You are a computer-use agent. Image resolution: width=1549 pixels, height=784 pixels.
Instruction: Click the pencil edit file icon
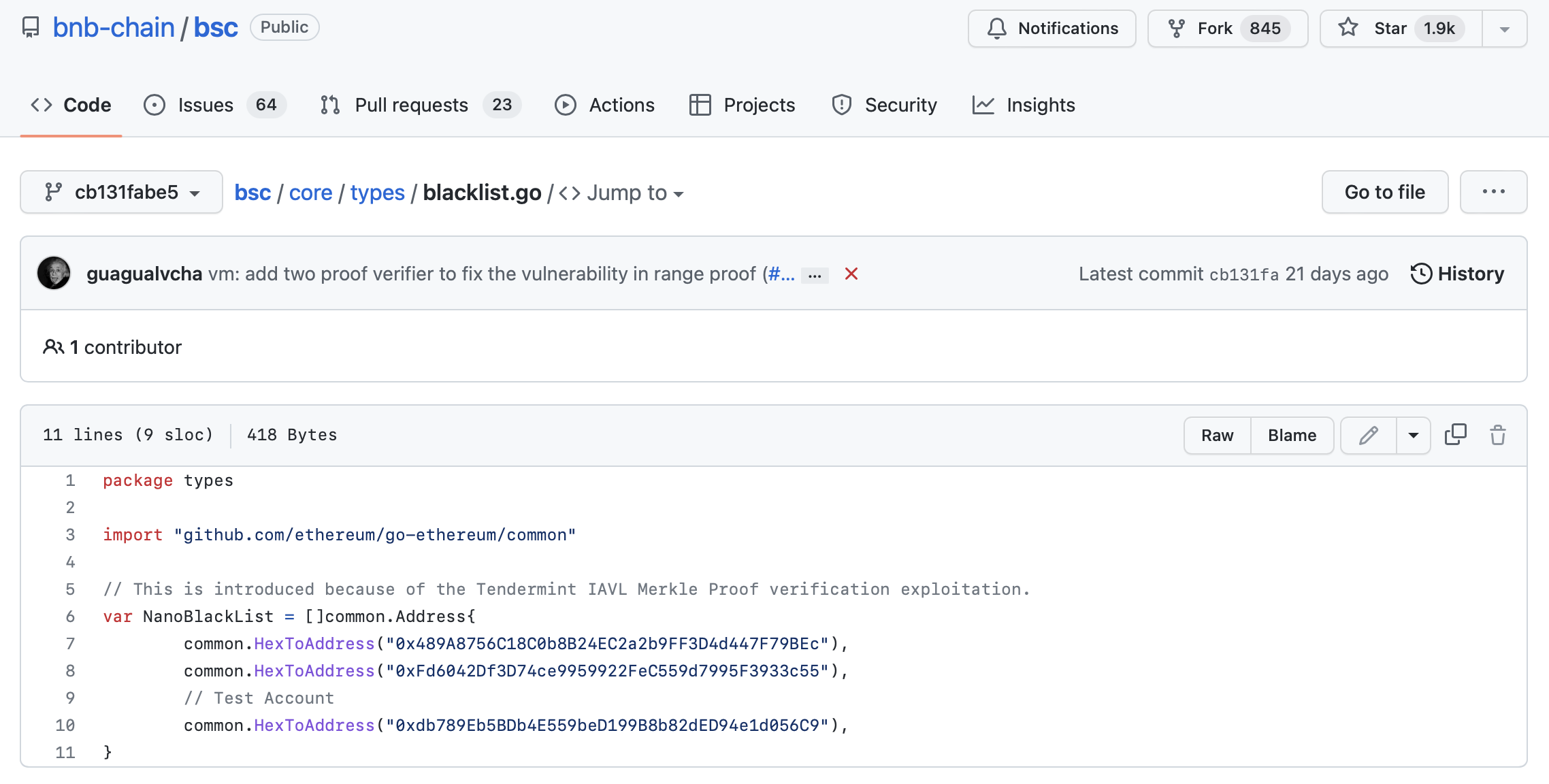(1368, 436)
